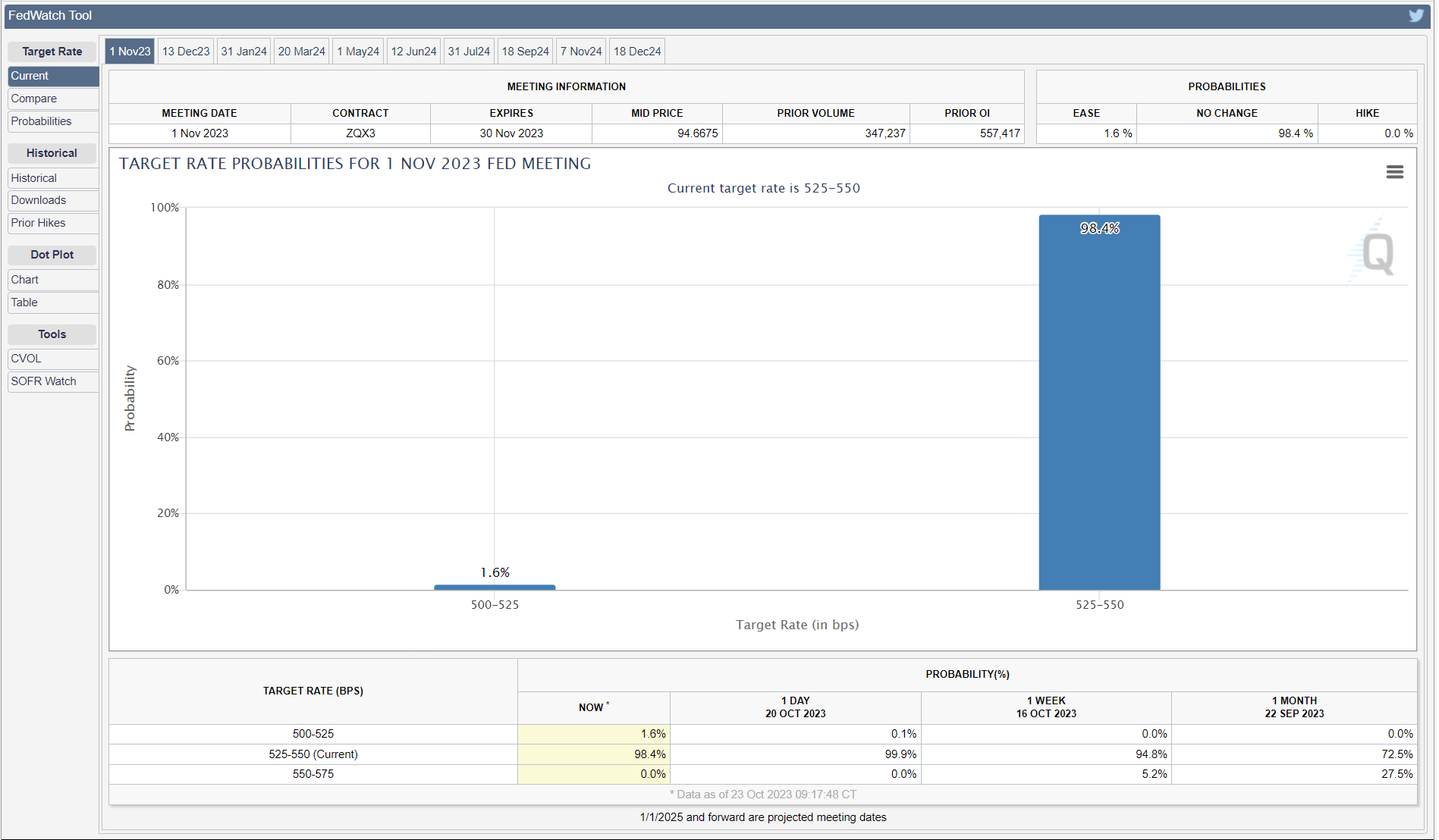Open the chart hamburger context menu
The height and width of the screenshot is (840, 1439).
pos(1394,172)
